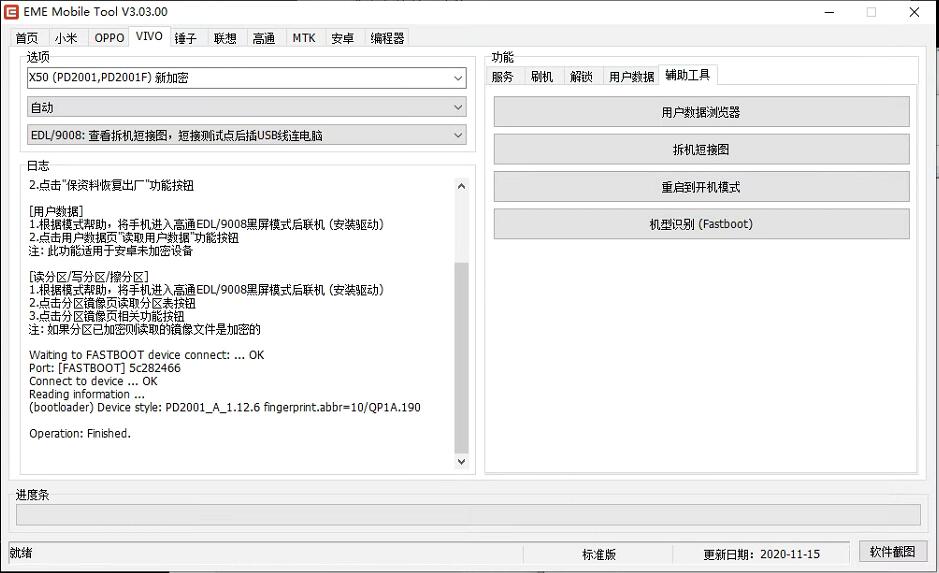The image size is (939, 573).
Task: Switch to the MTK tab
Action: (304, 38)
